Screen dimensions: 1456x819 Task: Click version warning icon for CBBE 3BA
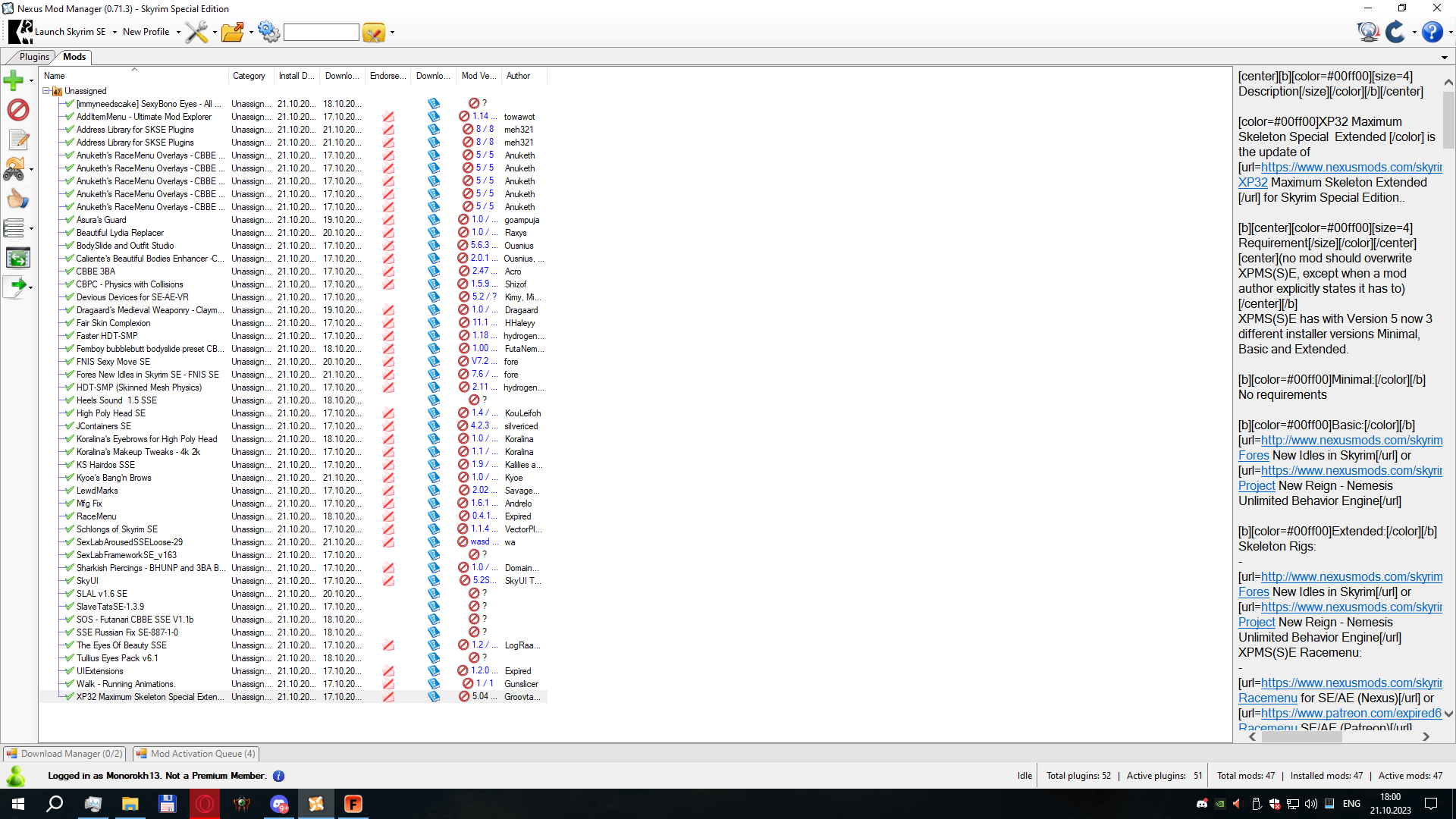coord(463,271)
